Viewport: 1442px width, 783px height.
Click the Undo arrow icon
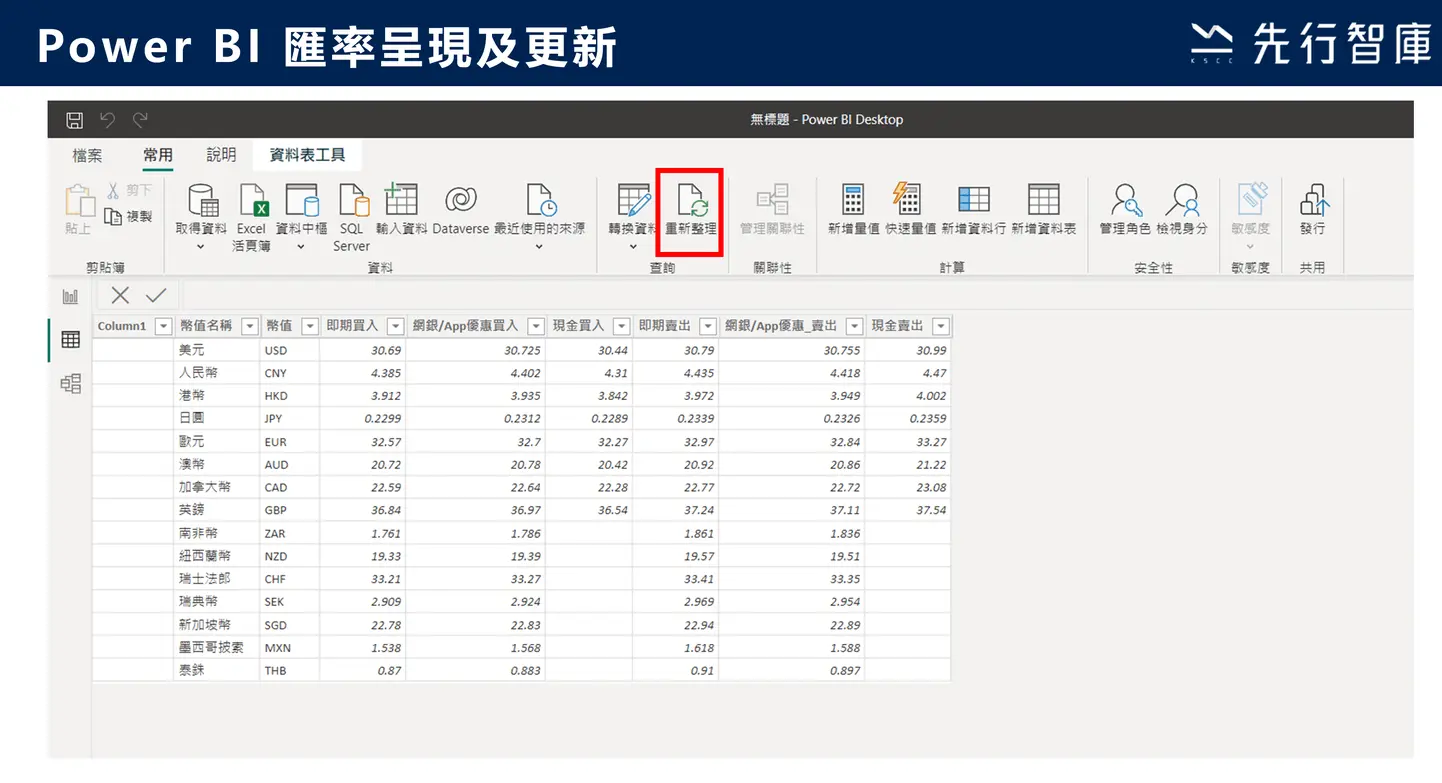pyautogui.click(x=108, y=120)
